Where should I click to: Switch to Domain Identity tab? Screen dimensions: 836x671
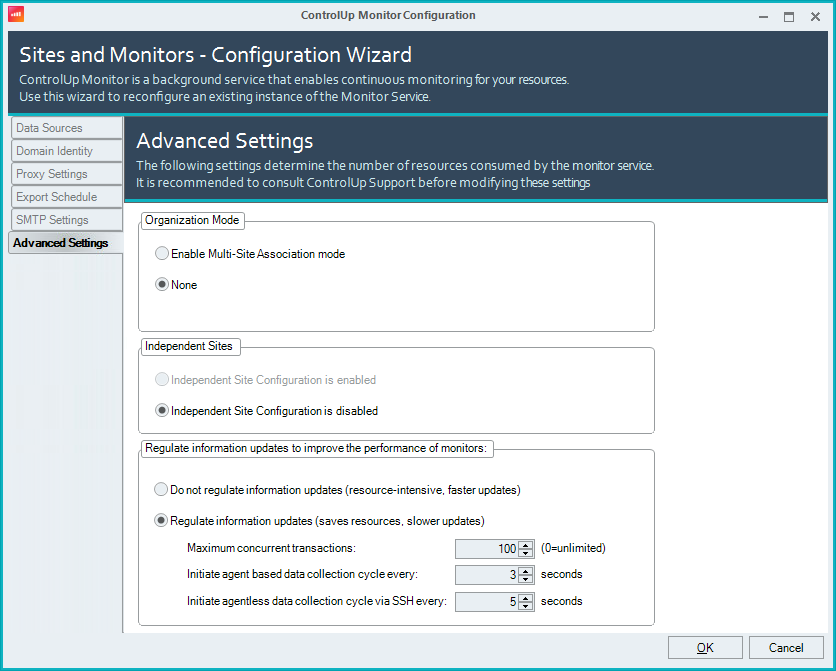67,151
